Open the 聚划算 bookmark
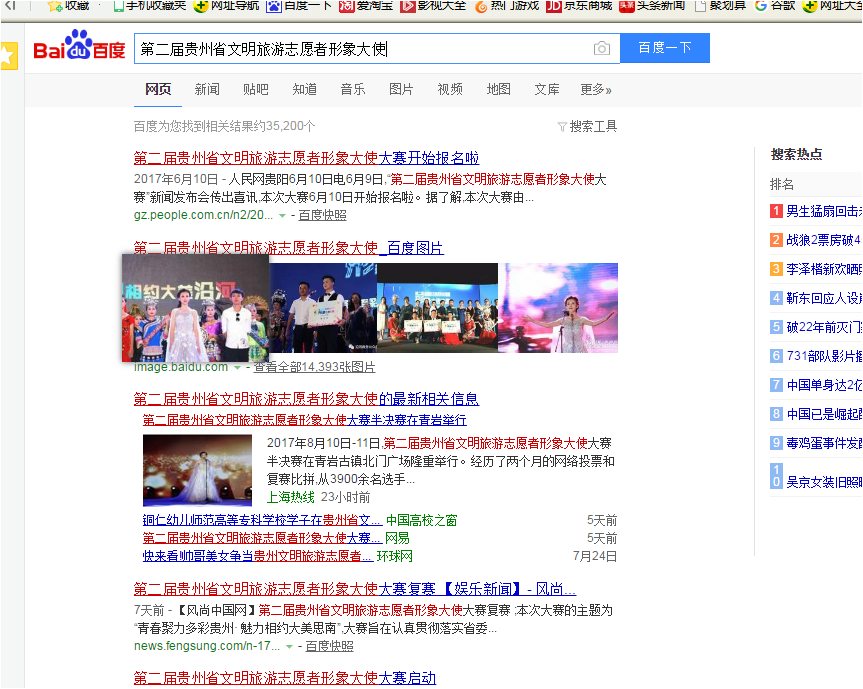Screen dimensions: 863x689 pyautogui.click(x=720, y=6)
